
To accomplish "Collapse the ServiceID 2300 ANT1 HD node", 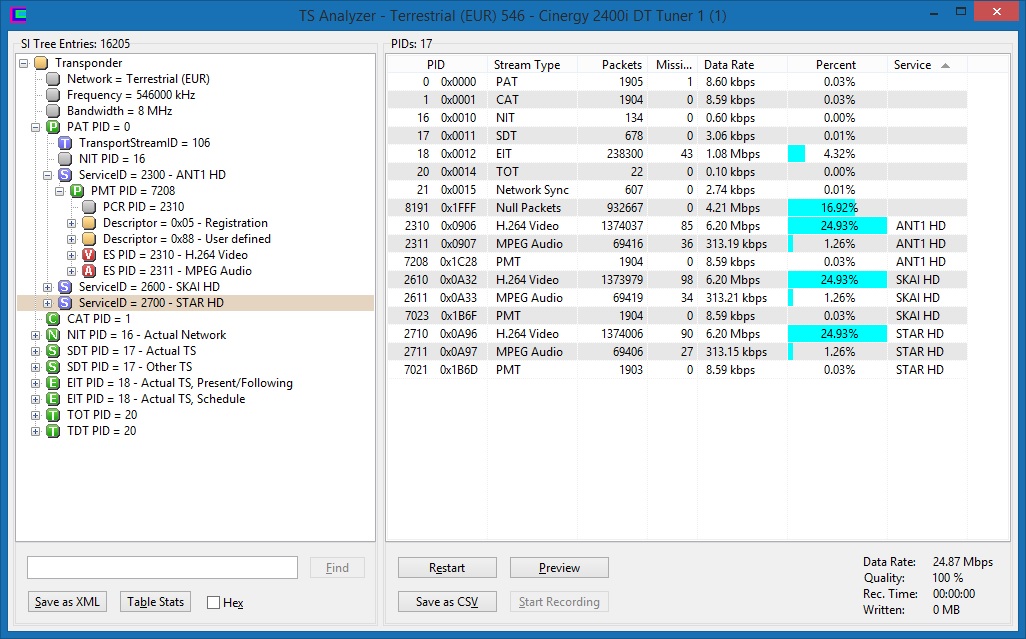I will 47,175.
